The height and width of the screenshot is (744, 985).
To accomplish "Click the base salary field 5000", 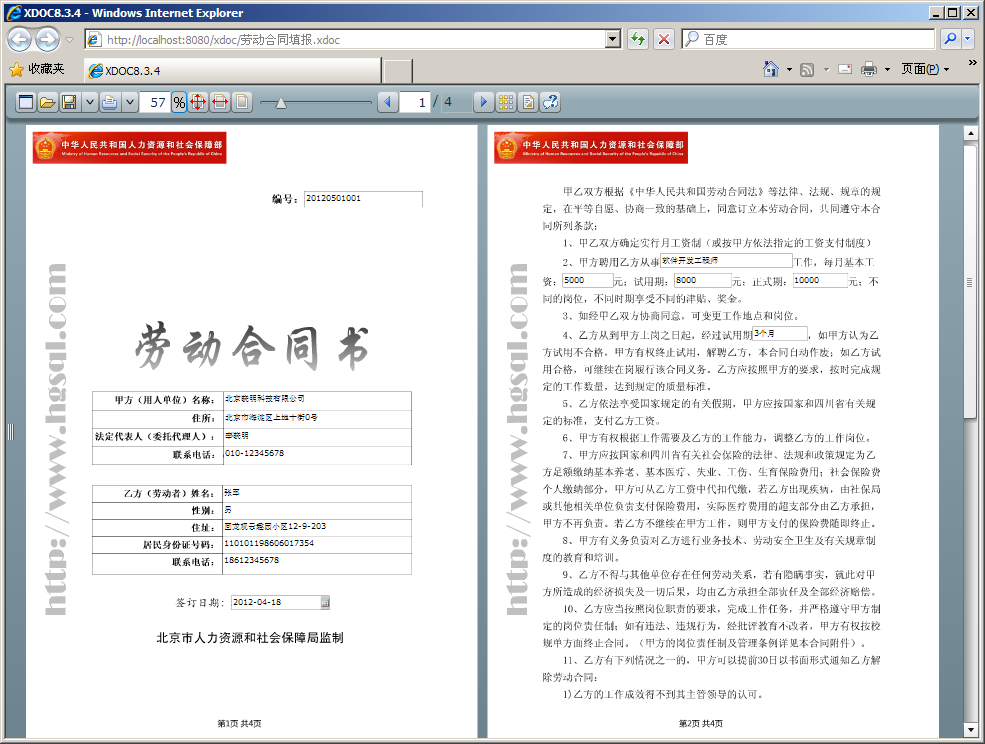I will tap(587, 280).
